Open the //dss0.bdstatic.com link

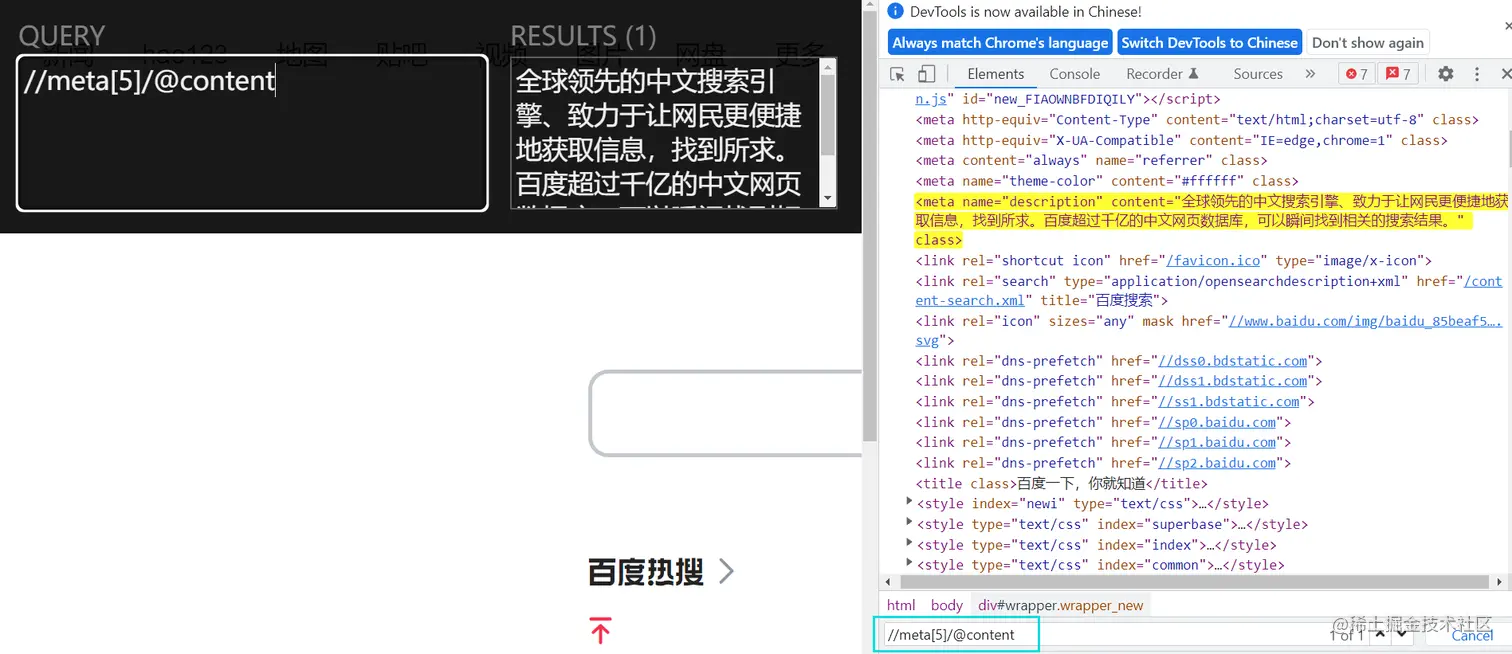coord(1232,360)
